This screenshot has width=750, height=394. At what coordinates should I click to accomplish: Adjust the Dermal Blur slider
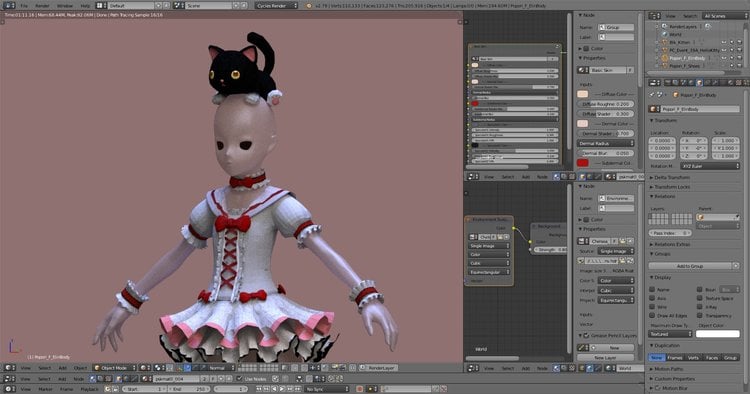click(x=606, y=153)
